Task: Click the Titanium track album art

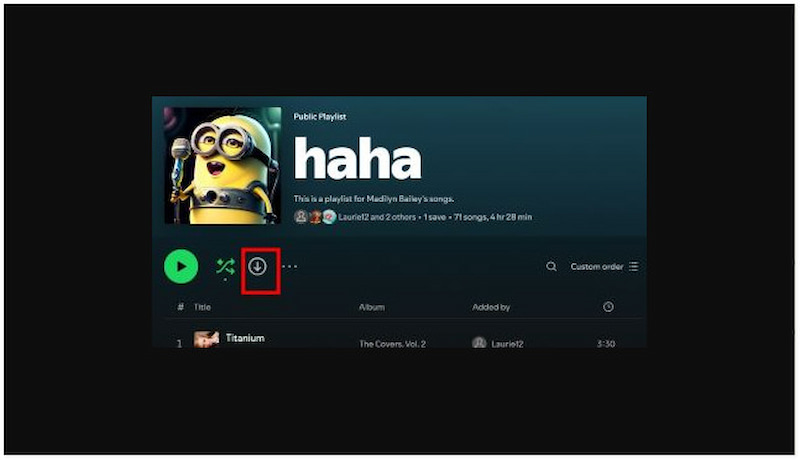Action: [206, 339]
